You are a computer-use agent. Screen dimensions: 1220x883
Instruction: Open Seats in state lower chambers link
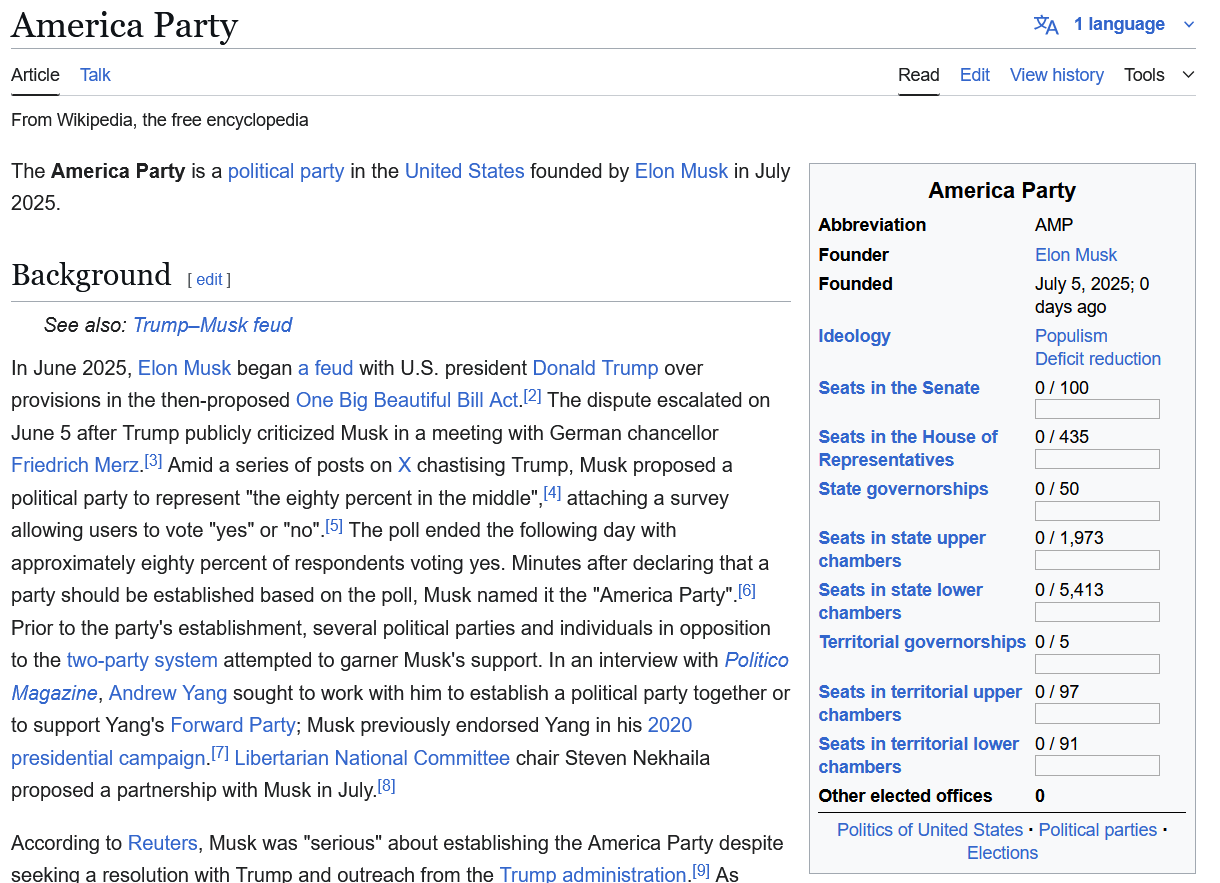(x=900, y=601)
